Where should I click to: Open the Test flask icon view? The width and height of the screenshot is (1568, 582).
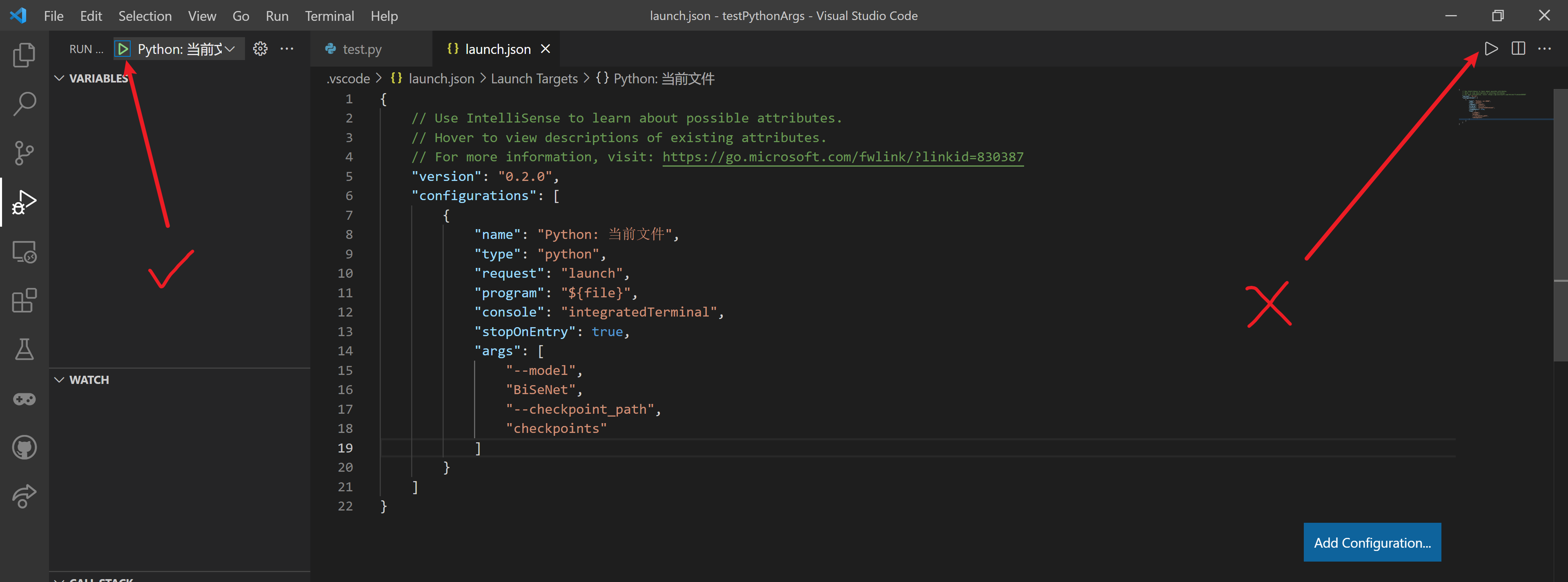(x=24, y=350)
